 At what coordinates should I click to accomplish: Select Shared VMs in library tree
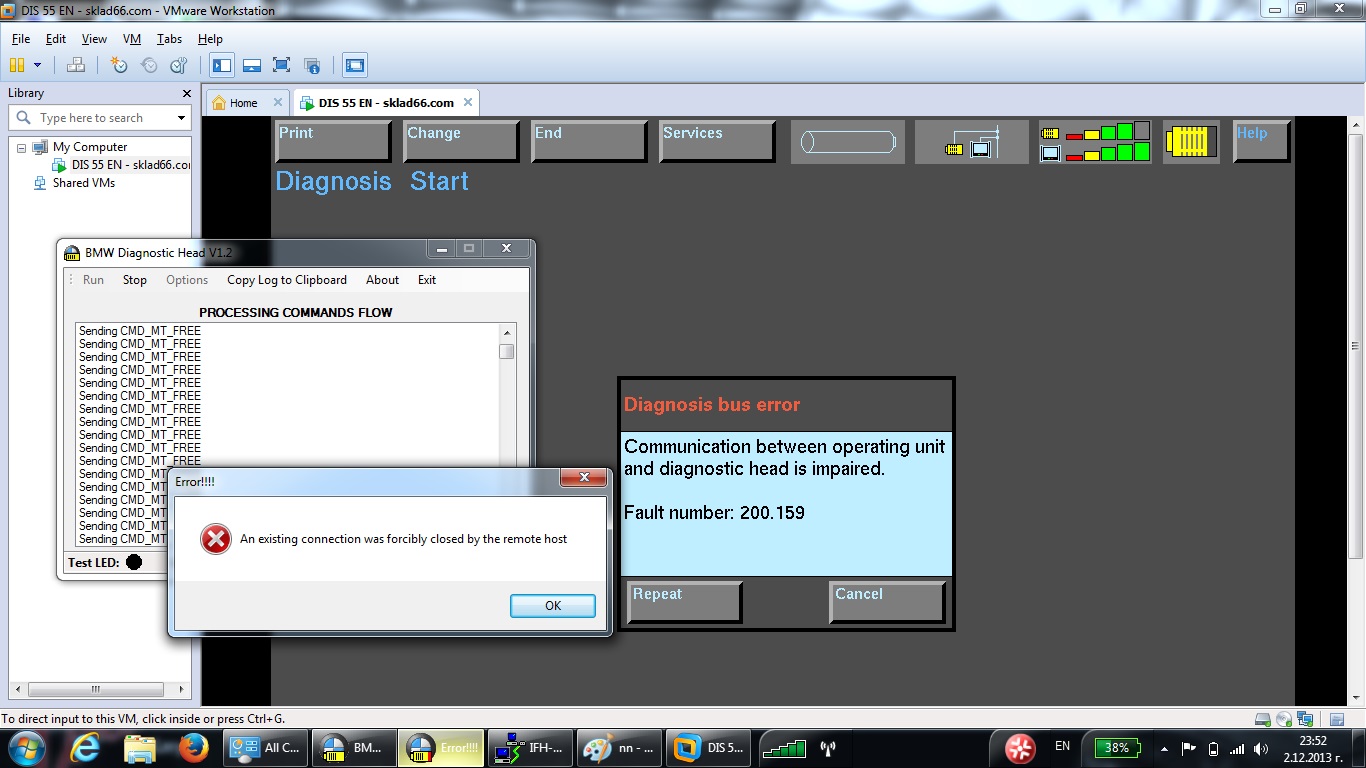(x=74, y=183)
